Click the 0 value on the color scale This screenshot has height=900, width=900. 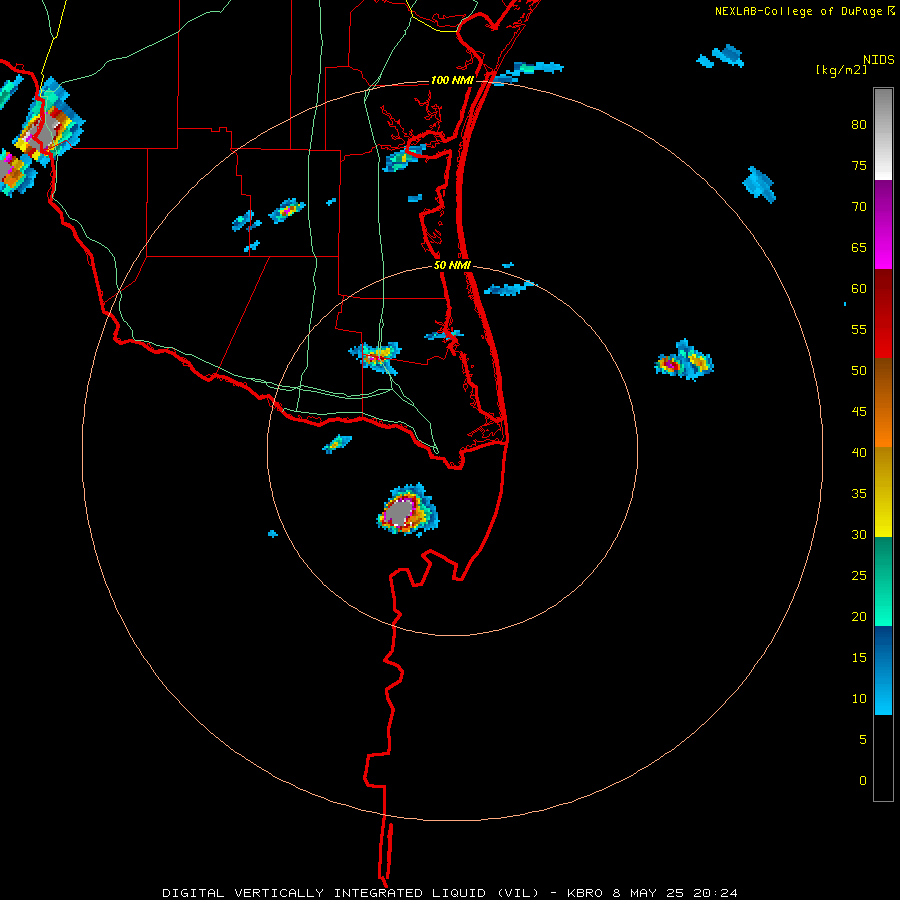tap(863, 781)
